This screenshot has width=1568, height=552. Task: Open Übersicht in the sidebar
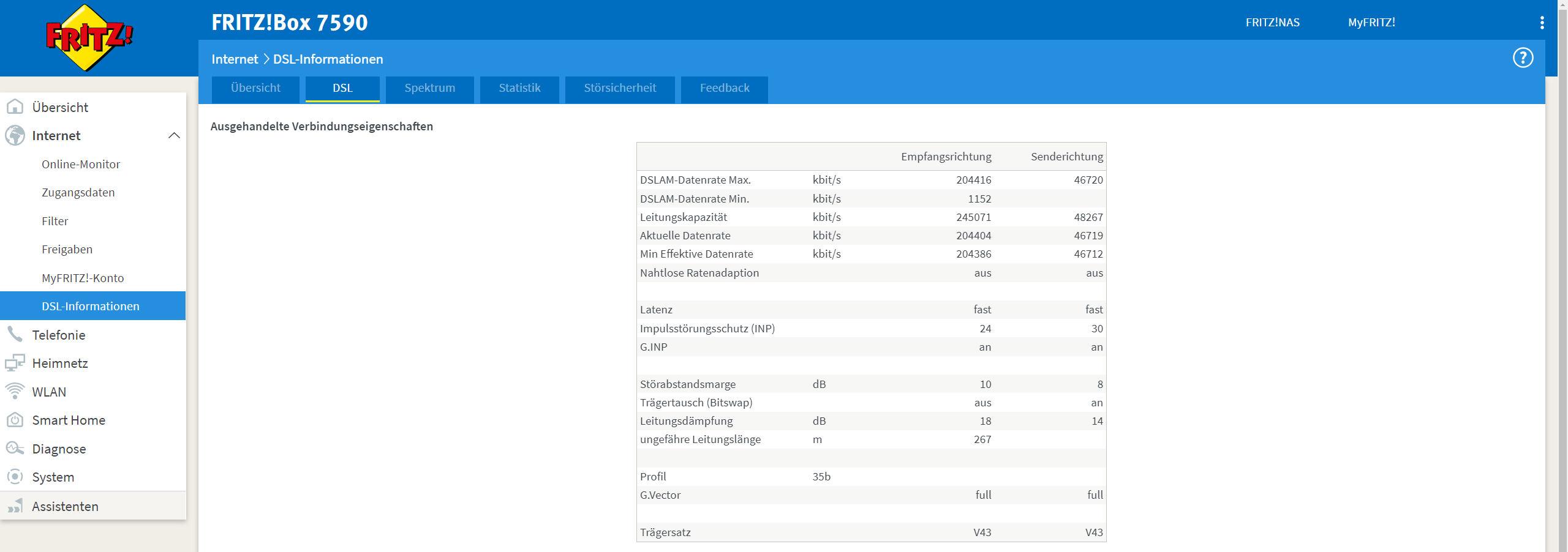(60, 107)
